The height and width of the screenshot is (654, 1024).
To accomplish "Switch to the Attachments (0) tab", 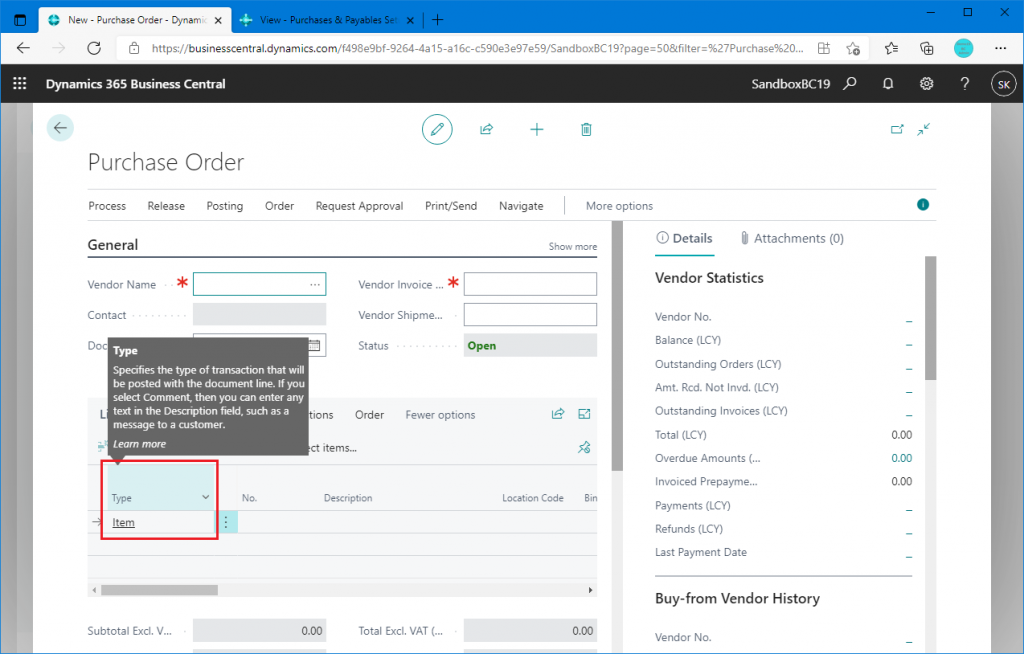I will (x=792, y=238).
